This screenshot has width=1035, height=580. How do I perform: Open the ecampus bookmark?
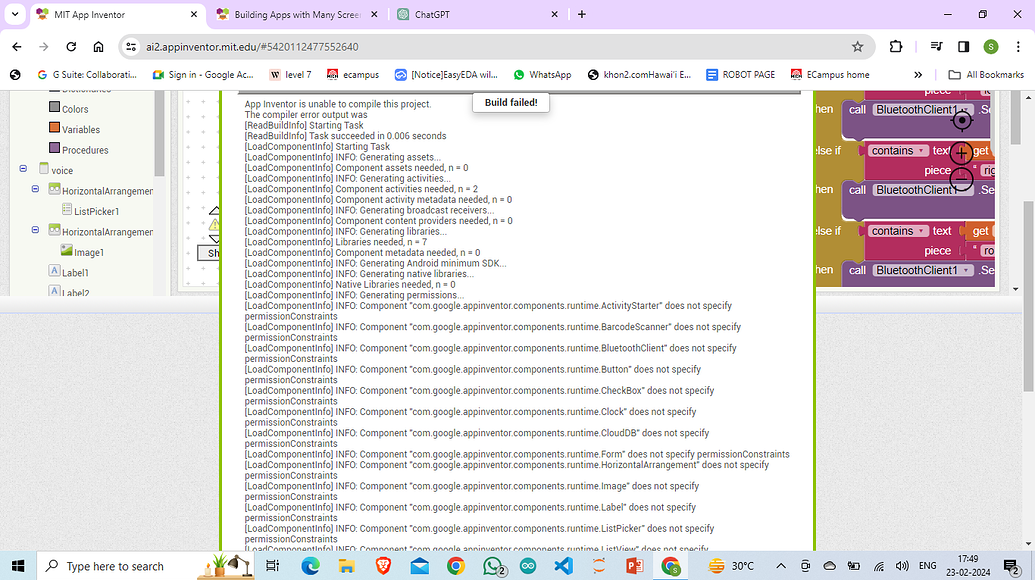click(353, 75)
